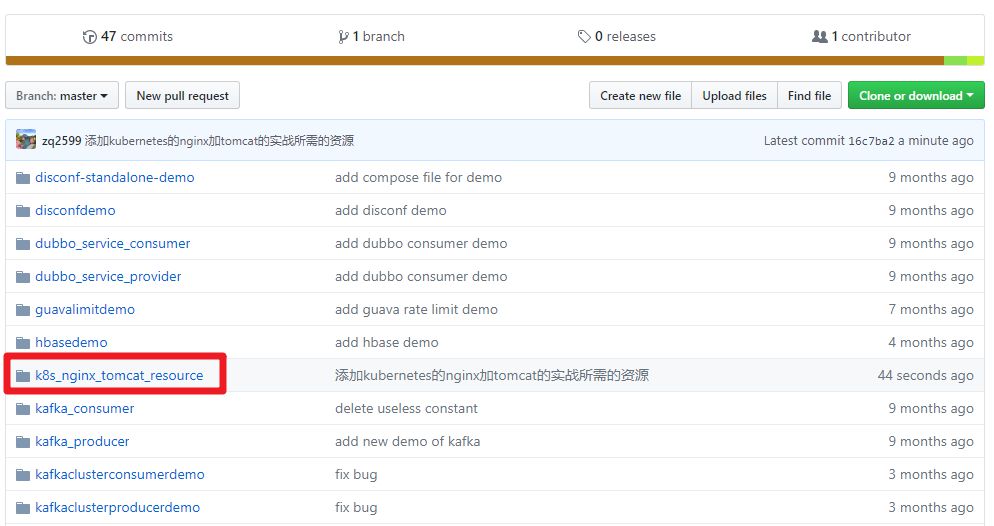Open the dubbo_service_provider folder
Screen dimensions: 994x526
(108, 276)
